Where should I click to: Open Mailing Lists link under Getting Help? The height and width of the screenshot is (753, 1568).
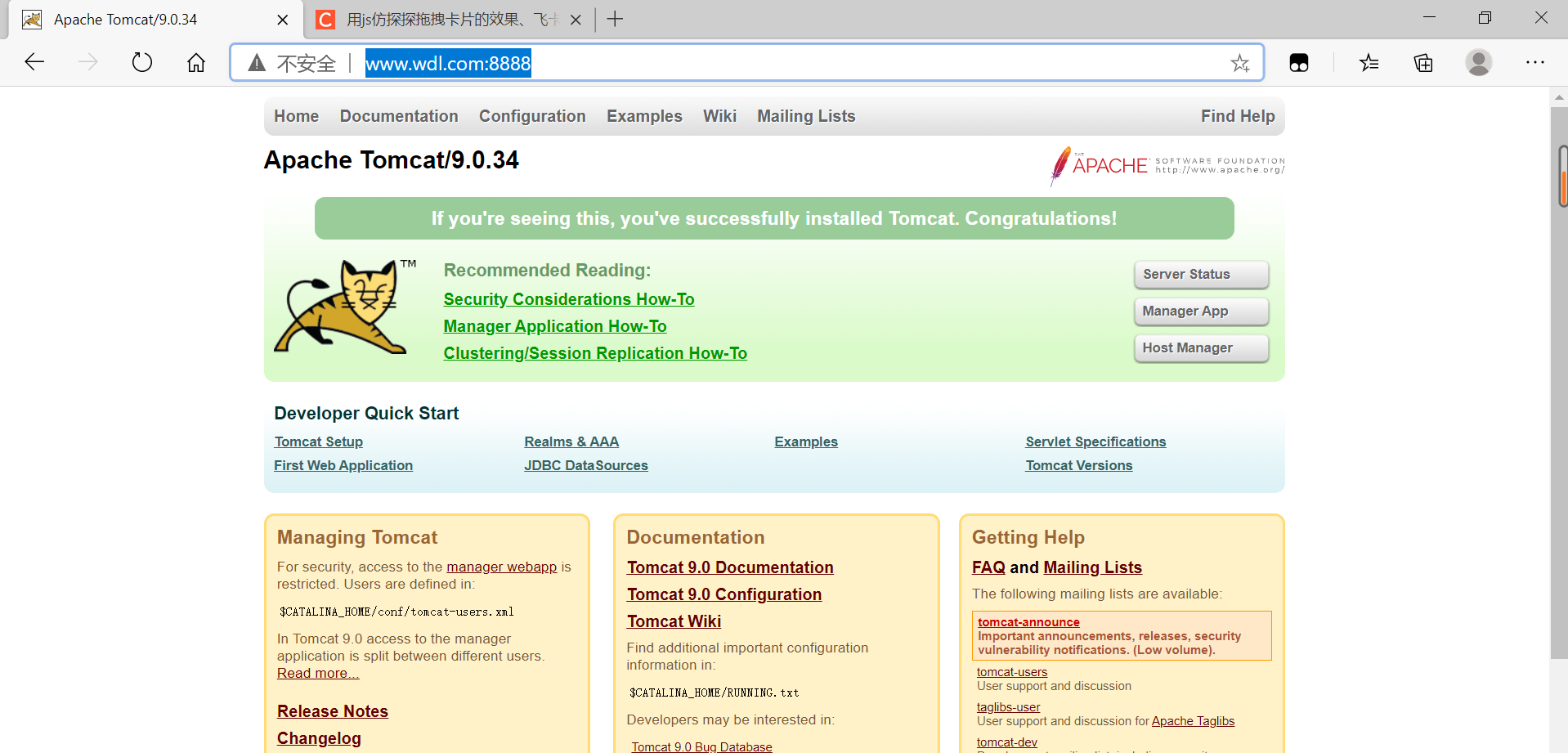click(1093, 567)
